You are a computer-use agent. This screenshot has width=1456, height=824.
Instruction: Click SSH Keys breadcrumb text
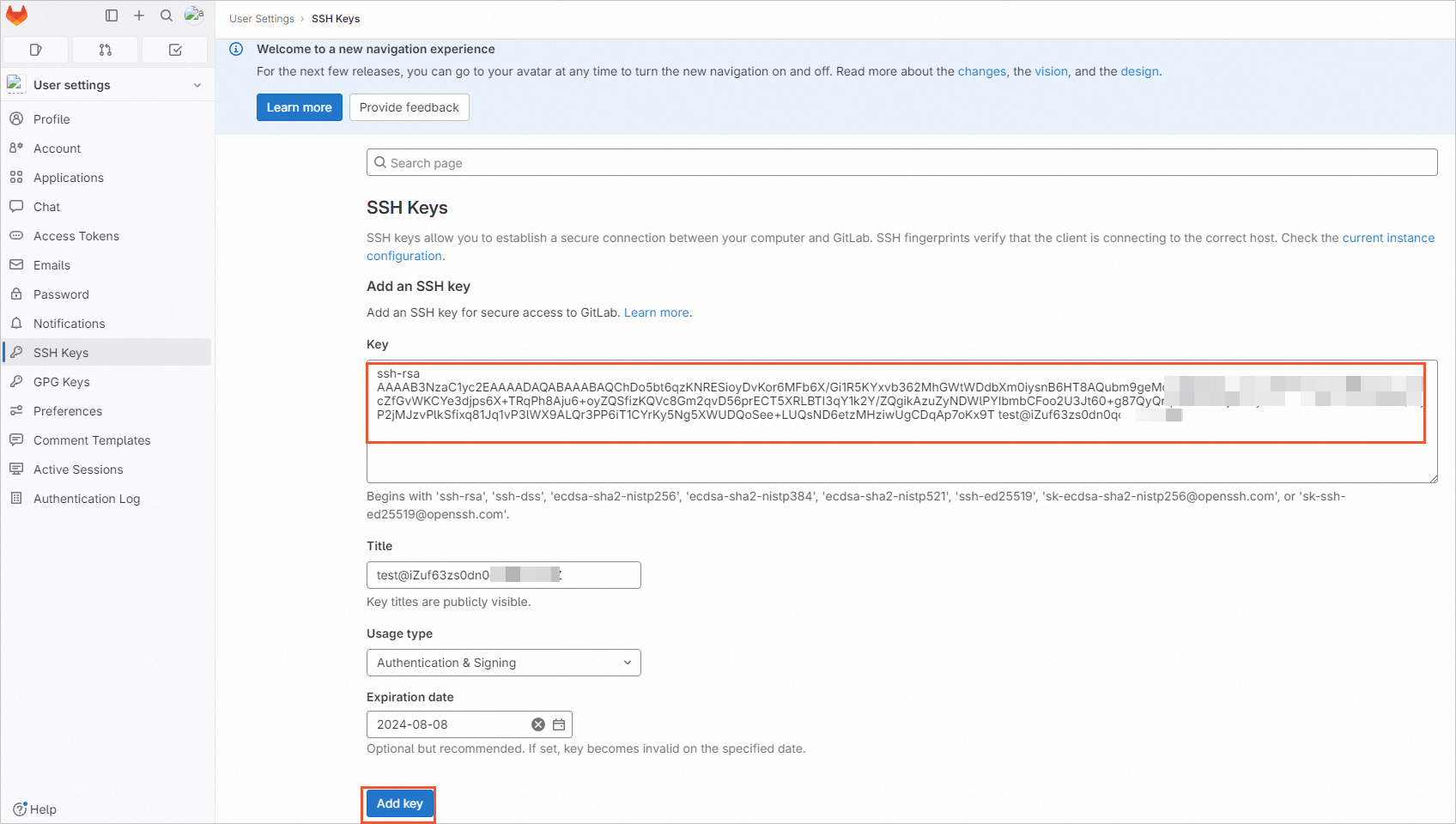pos(336,18)
